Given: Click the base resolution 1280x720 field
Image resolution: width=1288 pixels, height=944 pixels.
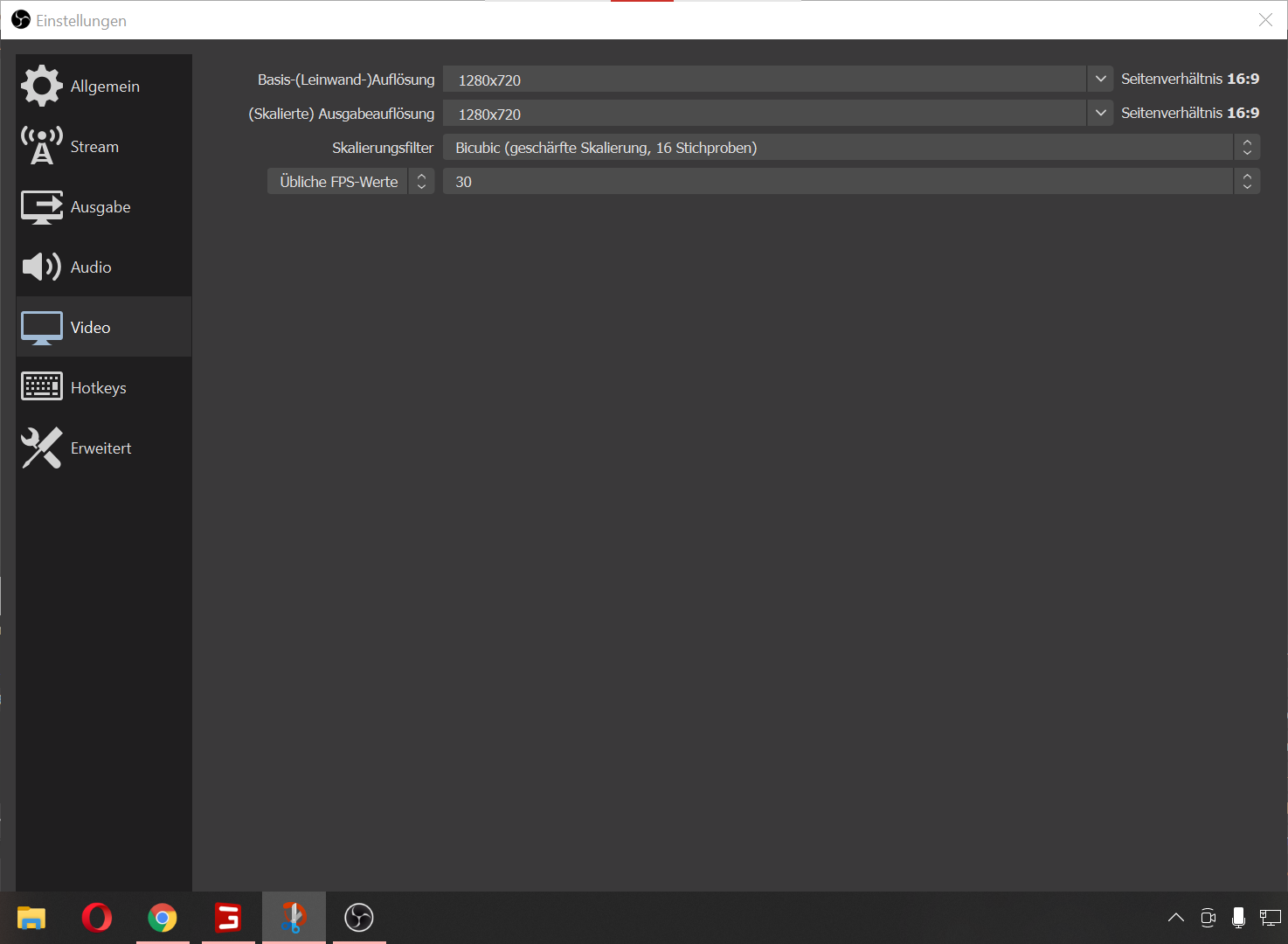Looking at the screenshot, I should [x=764, y=80].
